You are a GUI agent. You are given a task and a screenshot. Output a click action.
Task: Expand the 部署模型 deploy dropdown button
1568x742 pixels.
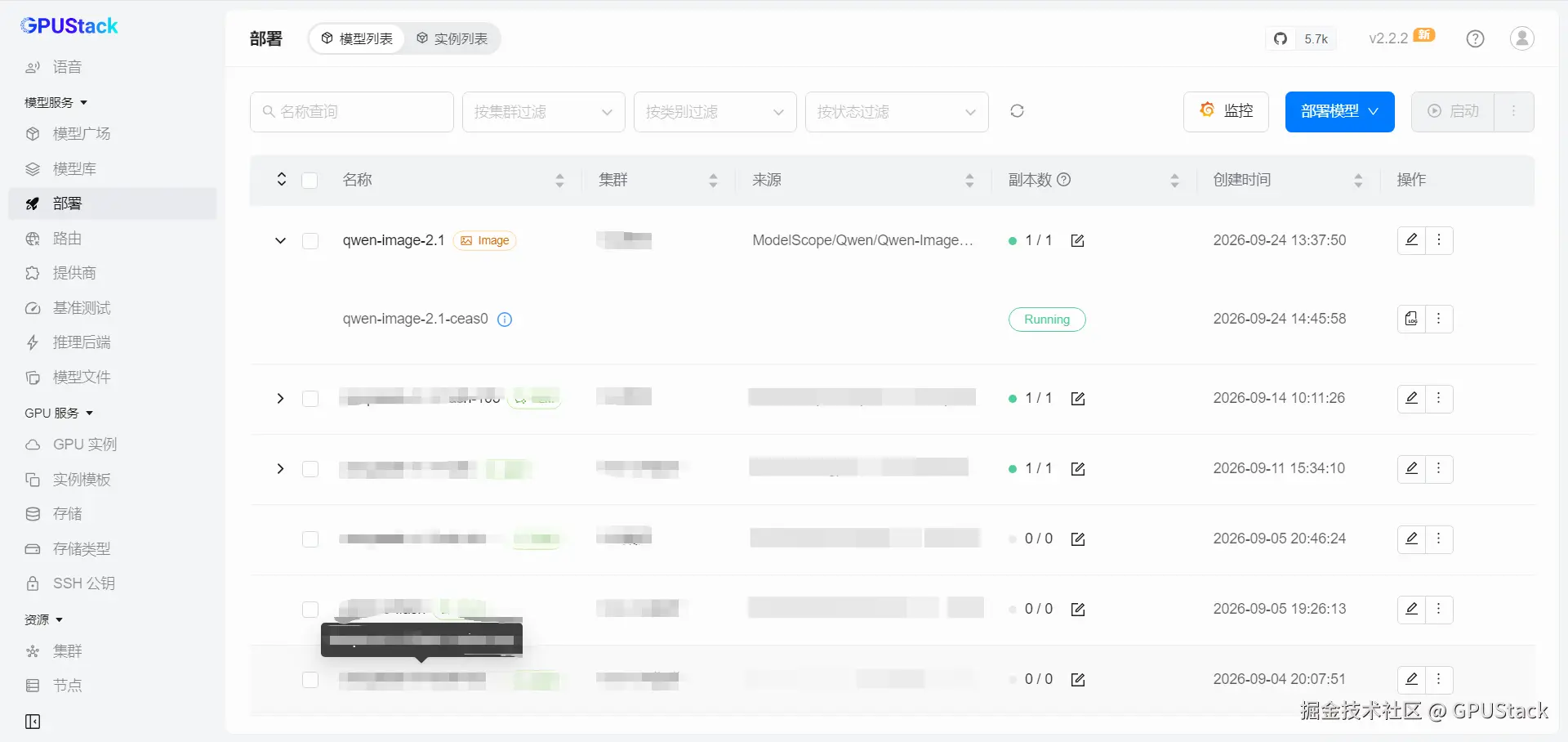[1340, 112]
